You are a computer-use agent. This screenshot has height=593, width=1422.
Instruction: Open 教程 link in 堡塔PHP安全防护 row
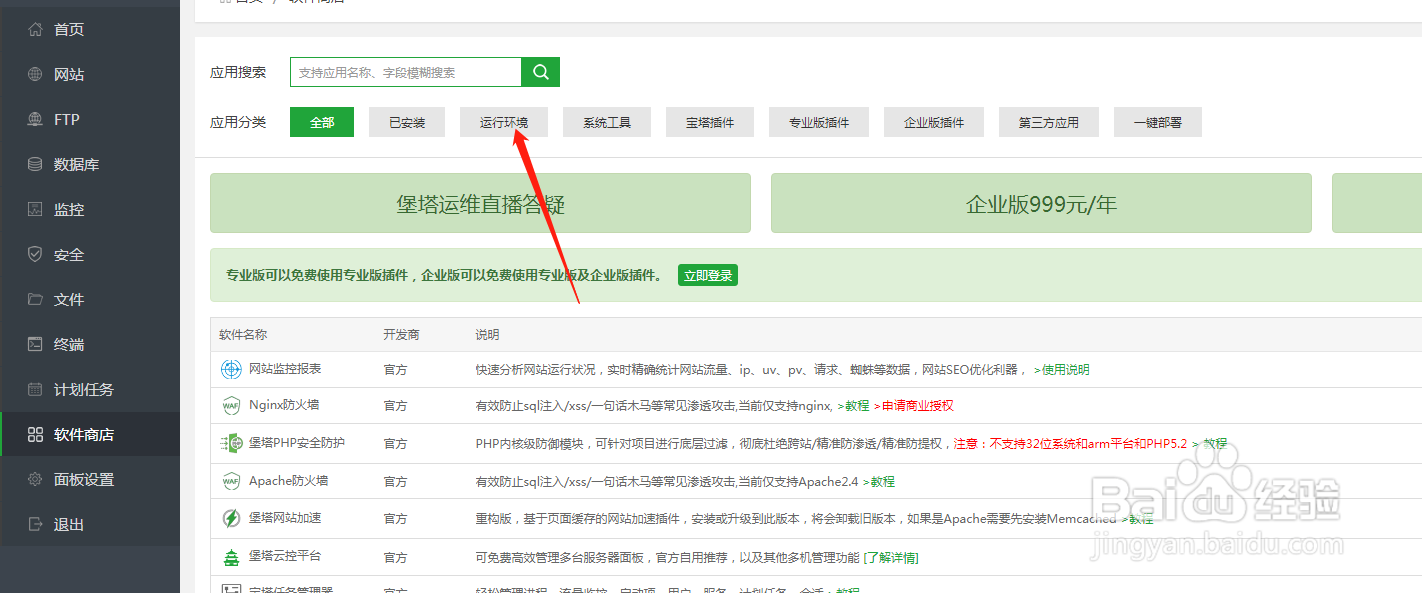pos(1214,443)
